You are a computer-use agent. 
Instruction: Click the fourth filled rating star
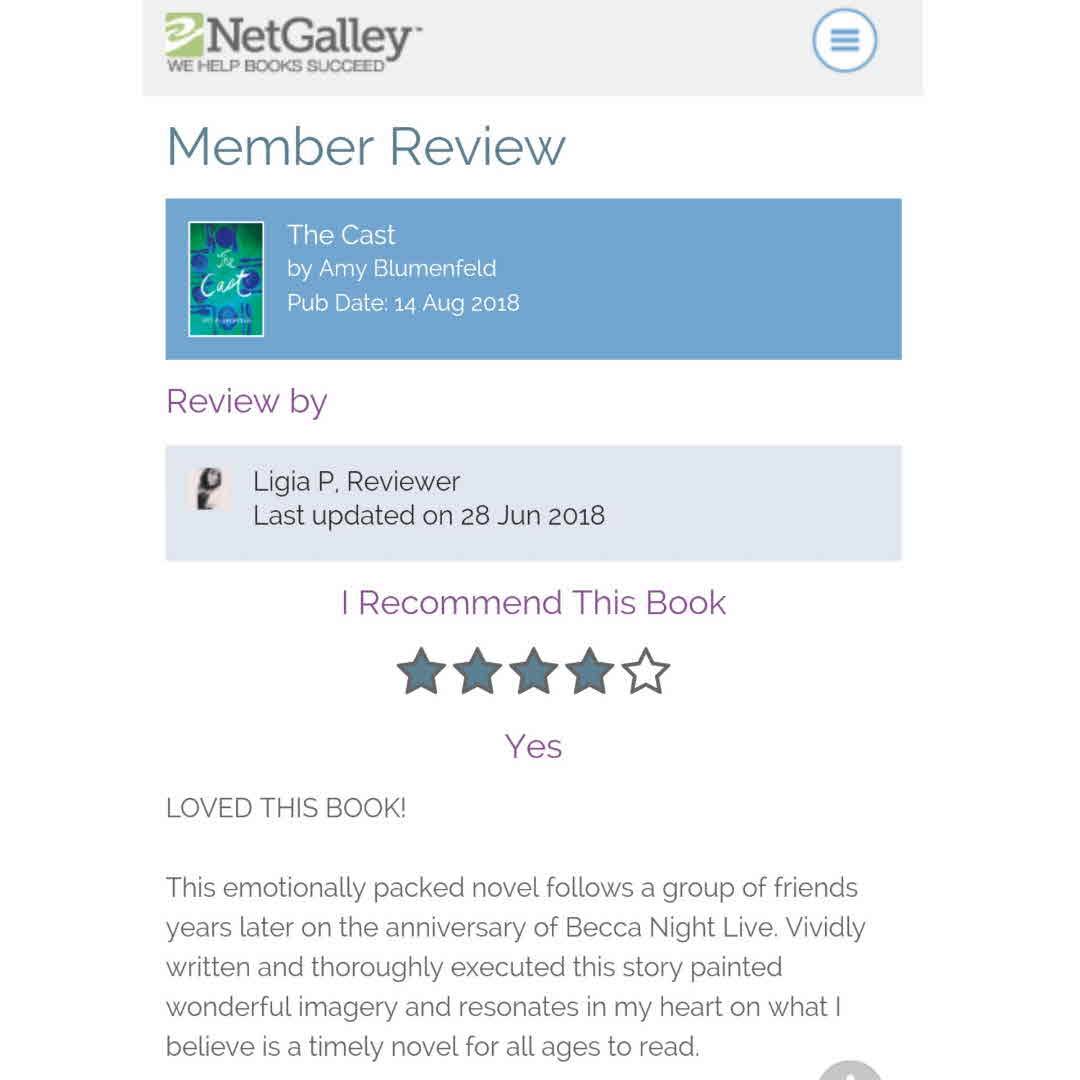589,671
